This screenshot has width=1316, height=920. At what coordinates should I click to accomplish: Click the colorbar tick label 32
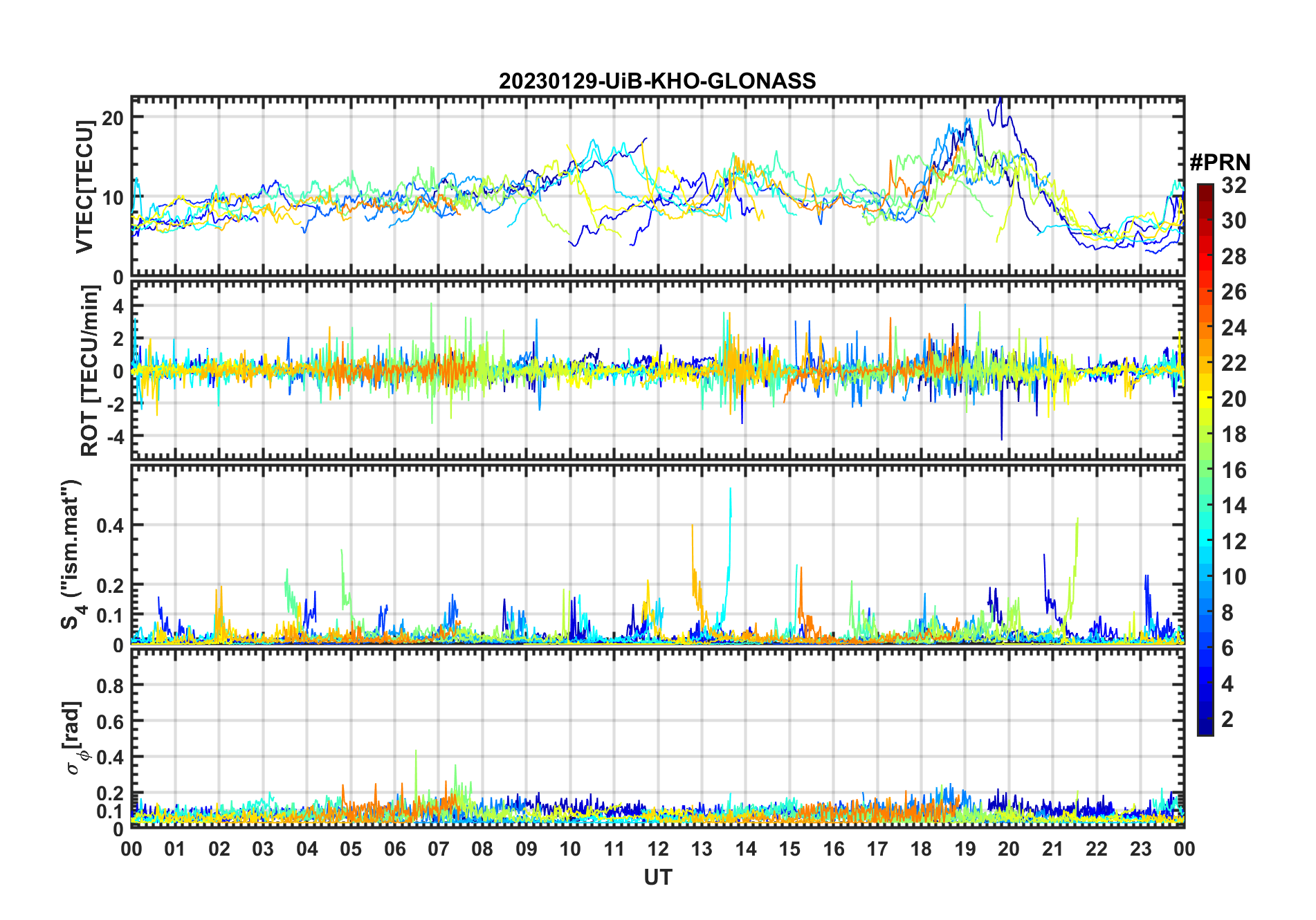coord(1234,185)
